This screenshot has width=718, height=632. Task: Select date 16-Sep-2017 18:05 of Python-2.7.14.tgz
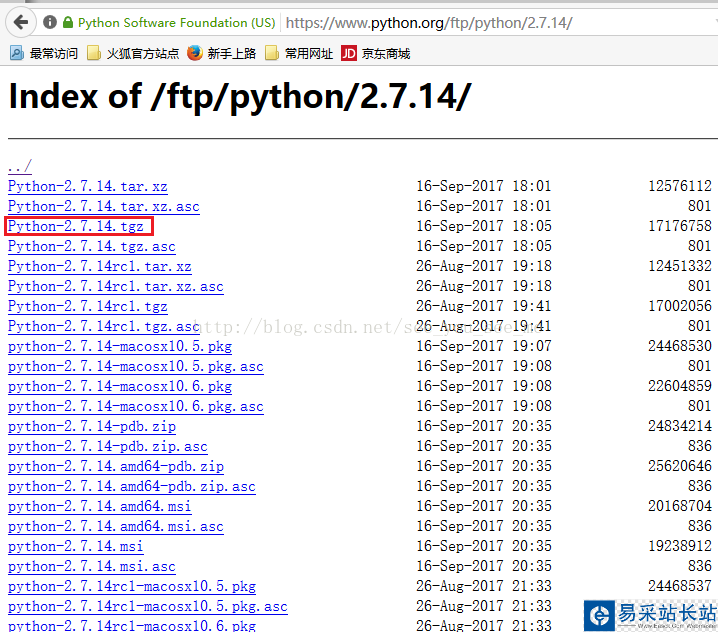coord(484,226)
